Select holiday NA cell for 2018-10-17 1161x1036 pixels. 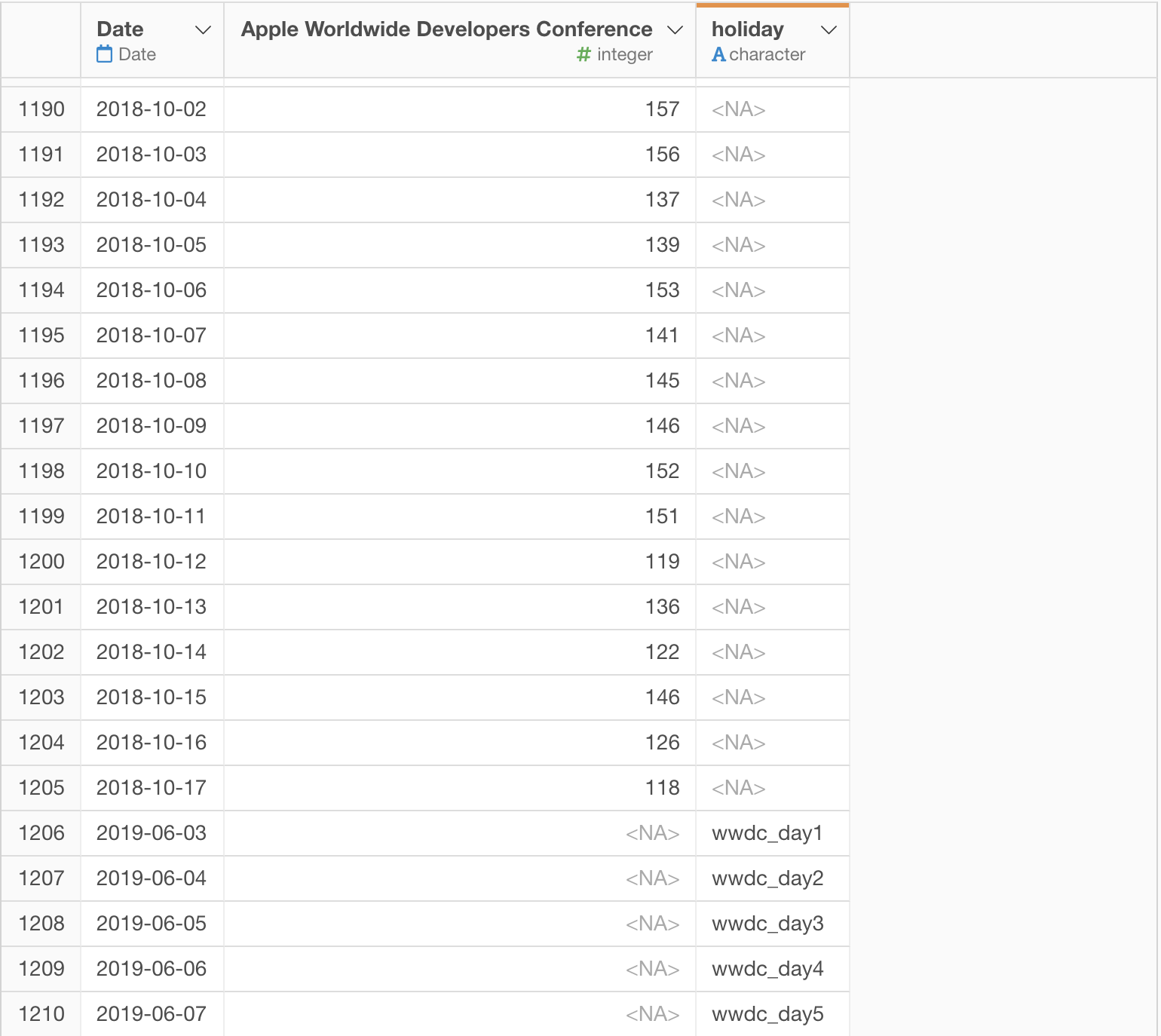pos(738,788)
